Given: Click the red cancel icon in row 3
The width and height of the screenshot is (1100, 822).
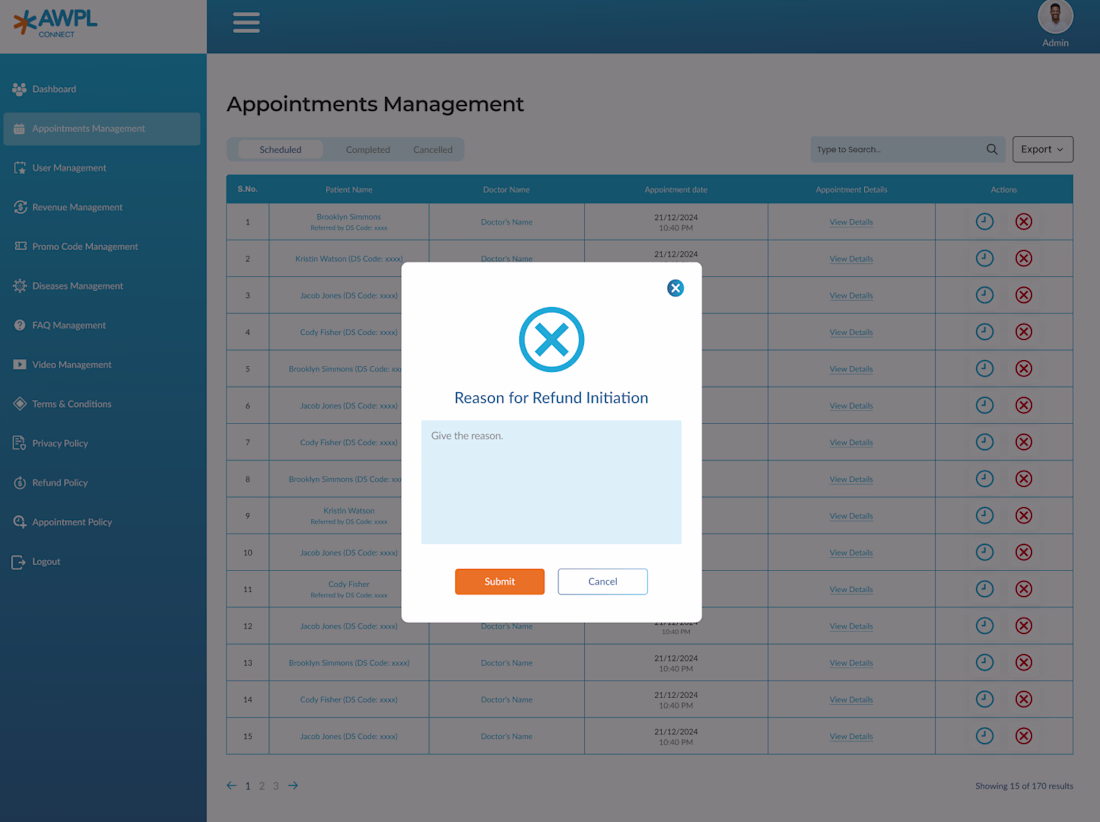Looking at the screenshot, I should coord(1024,295).
